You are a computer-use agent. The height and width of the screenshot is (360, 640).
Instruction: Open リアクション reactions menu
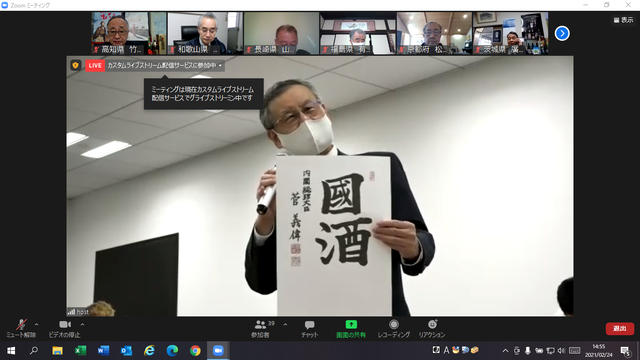pyautogui.click(x=432, y=329)
